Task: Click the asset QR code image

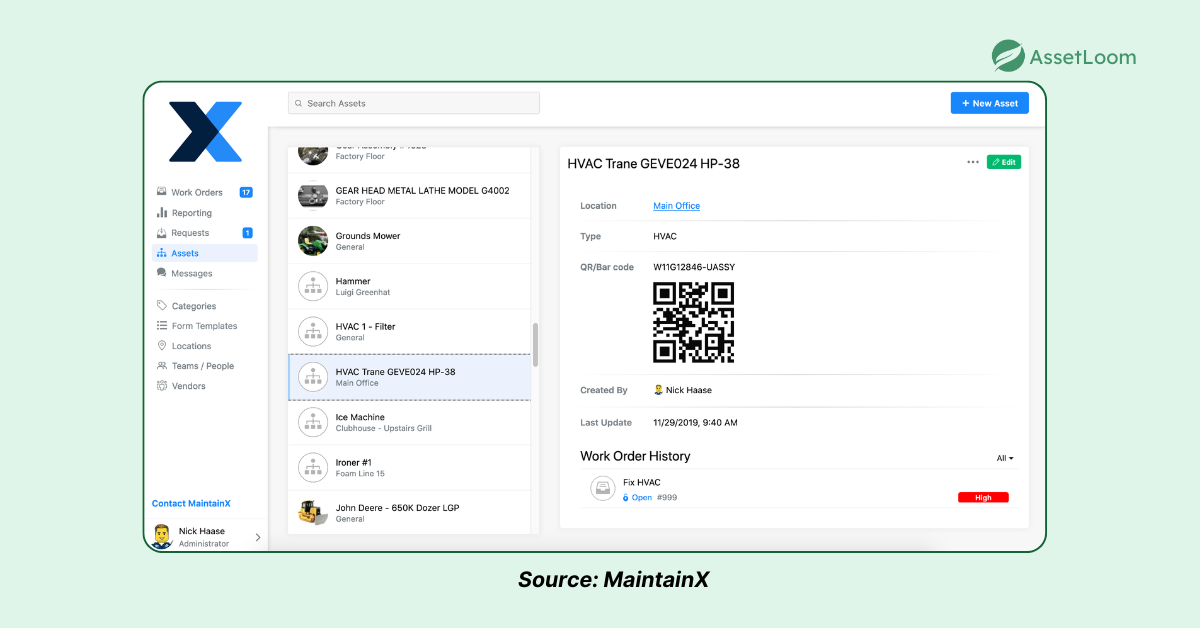Action: 694,322
